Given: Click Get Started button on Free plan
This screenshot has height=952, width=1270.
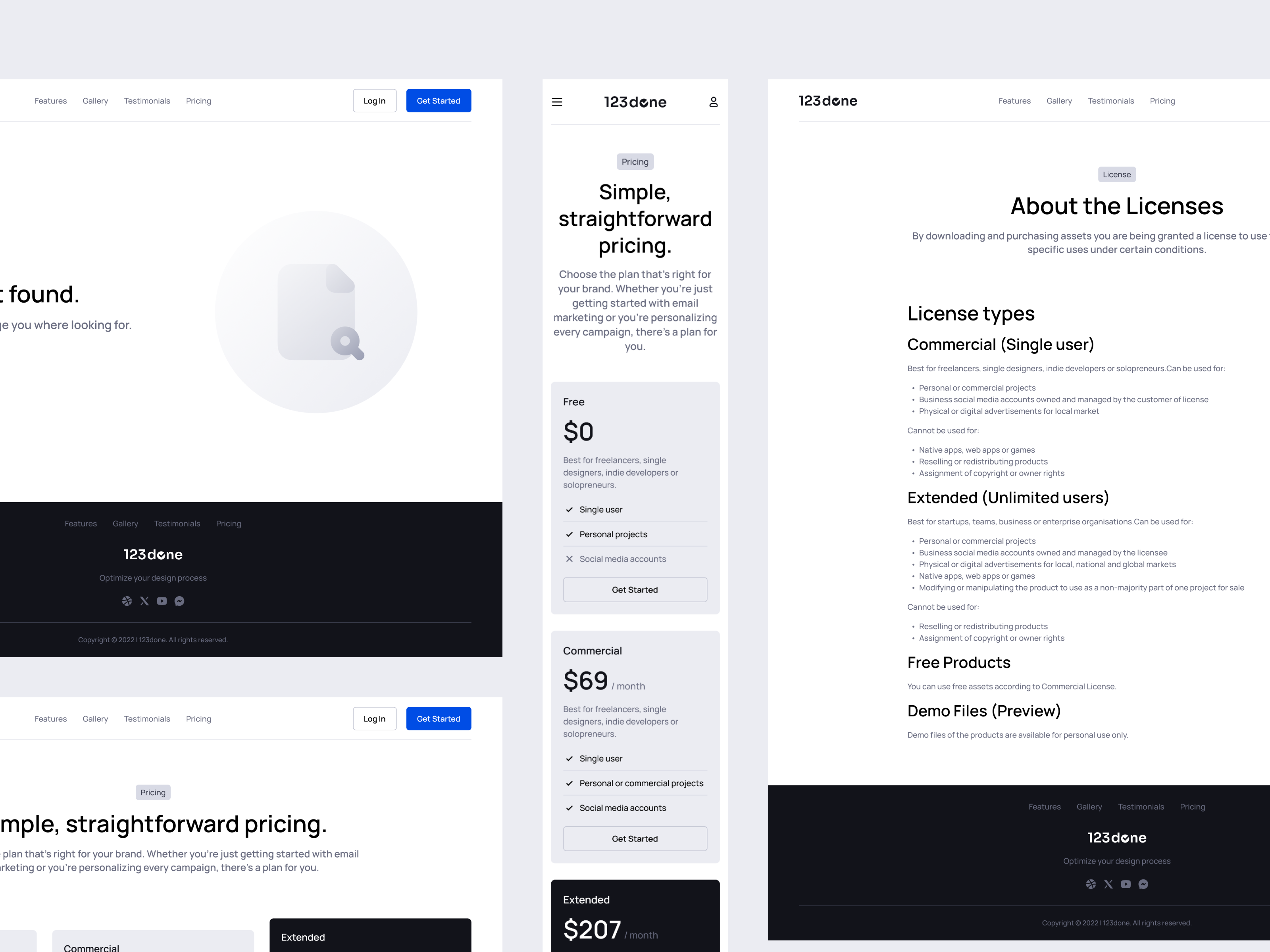Looking at the screenshot, I should point(634,589).
